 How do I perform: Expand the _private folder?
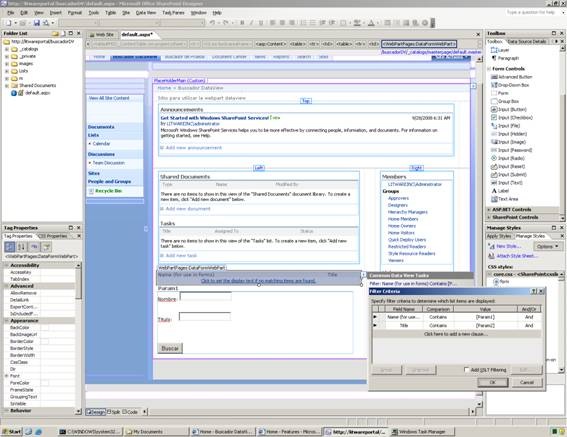(x=7, y=56)
